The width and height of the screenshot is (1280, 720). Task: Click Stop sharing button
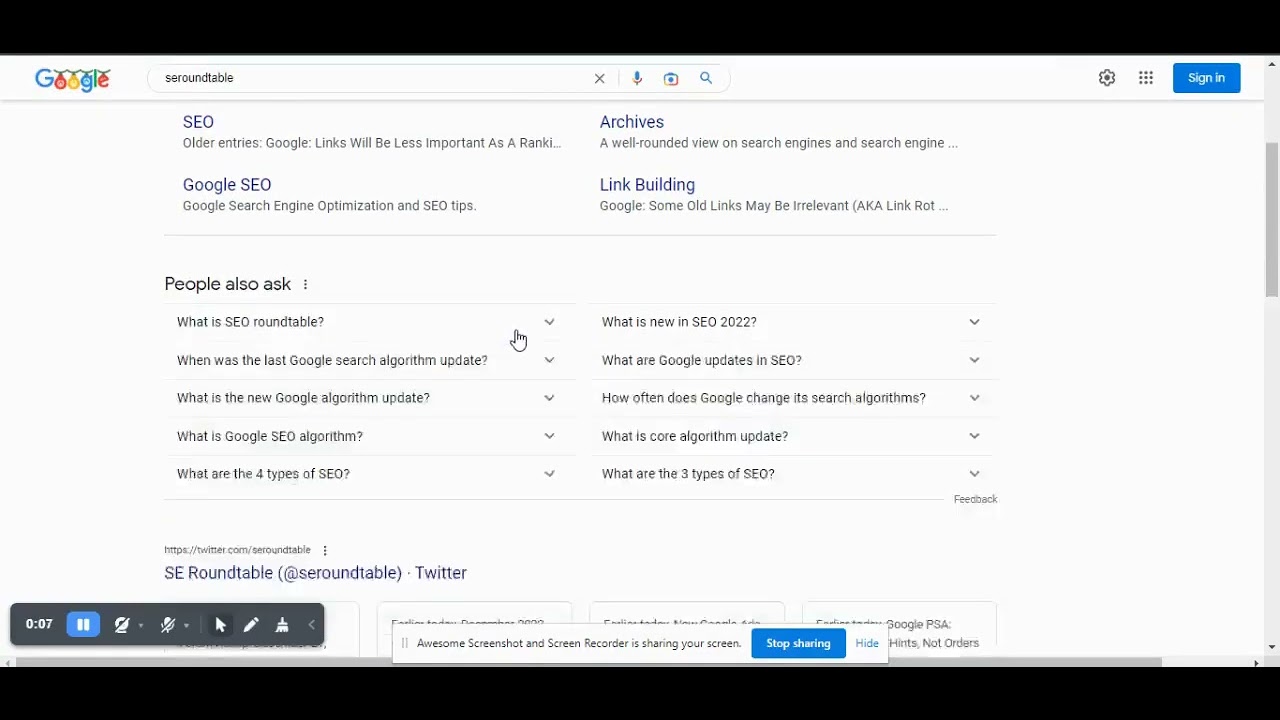pos(798,643)
